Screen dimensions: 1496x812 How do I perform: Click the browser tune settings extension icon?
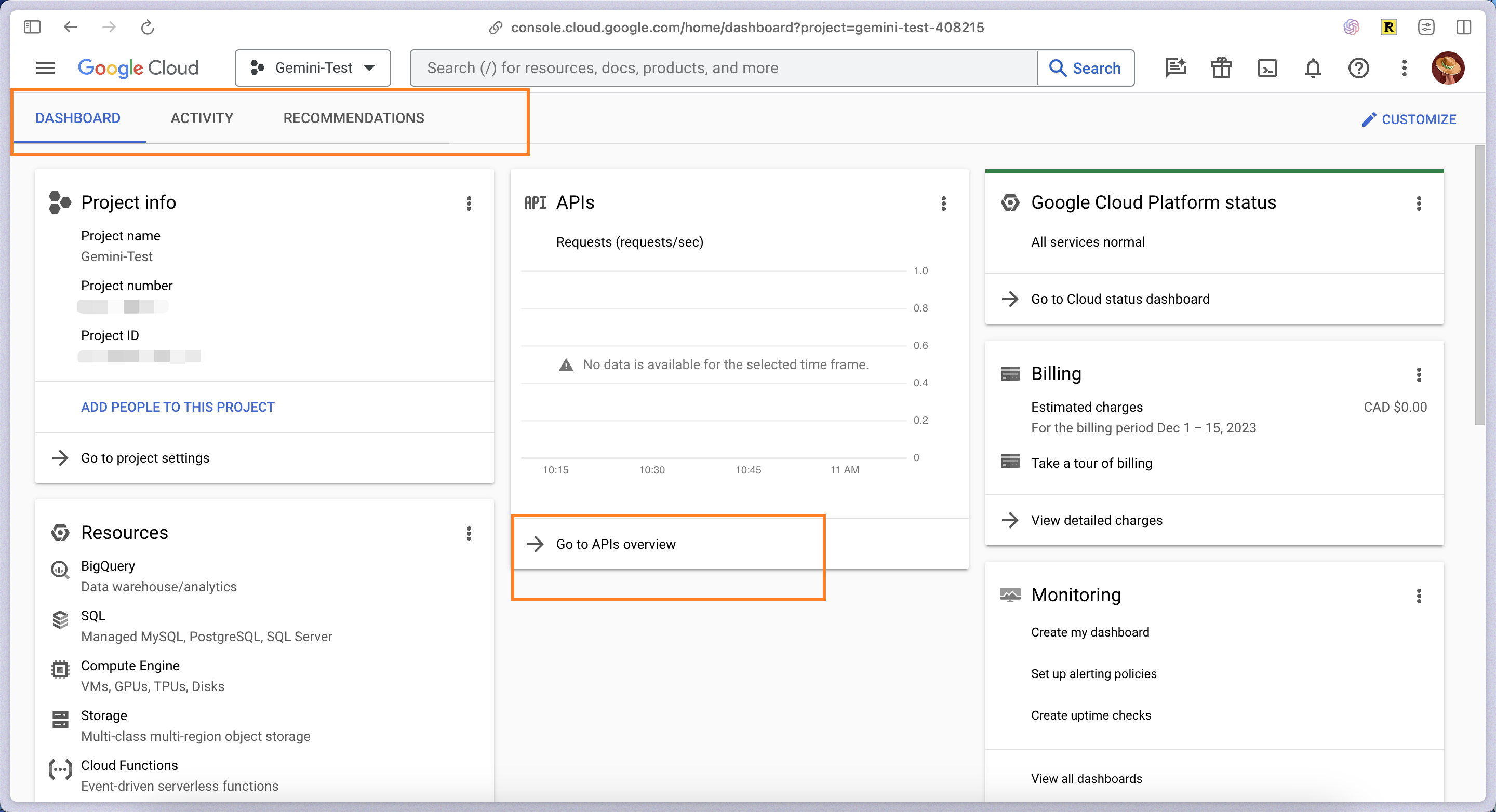(1426, 26)
